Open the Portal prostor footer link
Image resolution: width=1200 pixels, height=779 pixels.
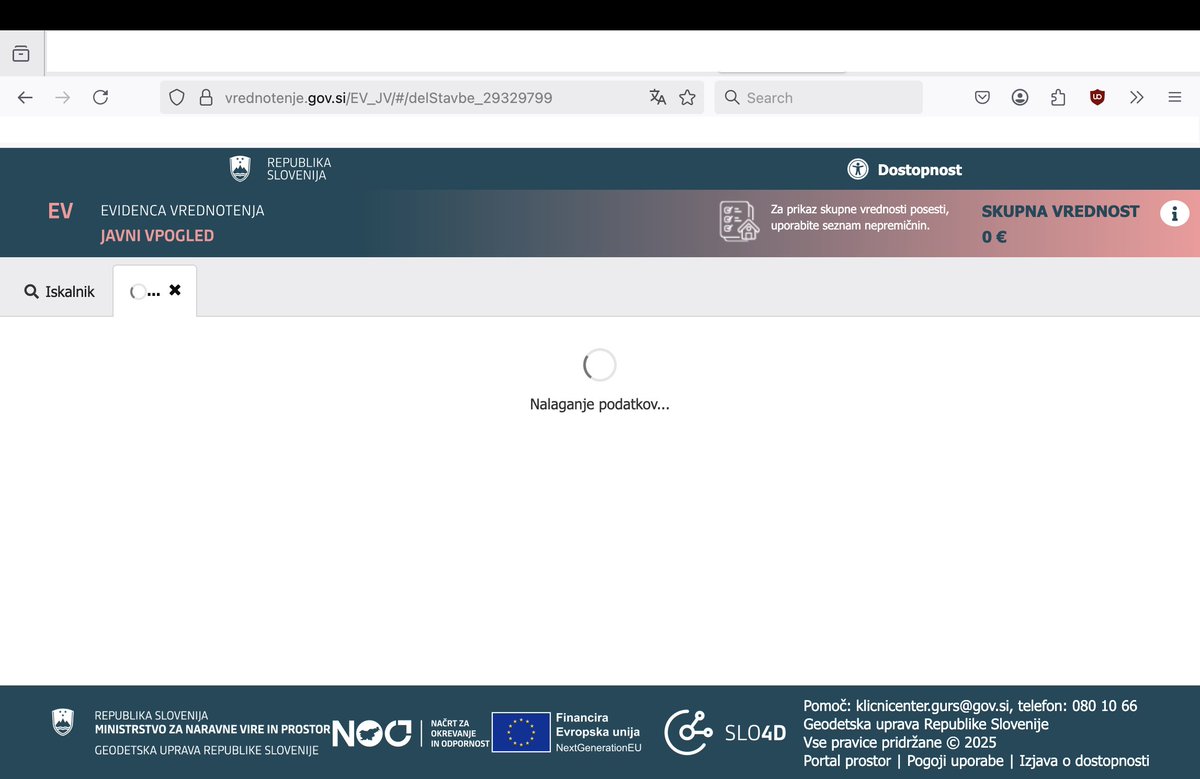point(847,761)
